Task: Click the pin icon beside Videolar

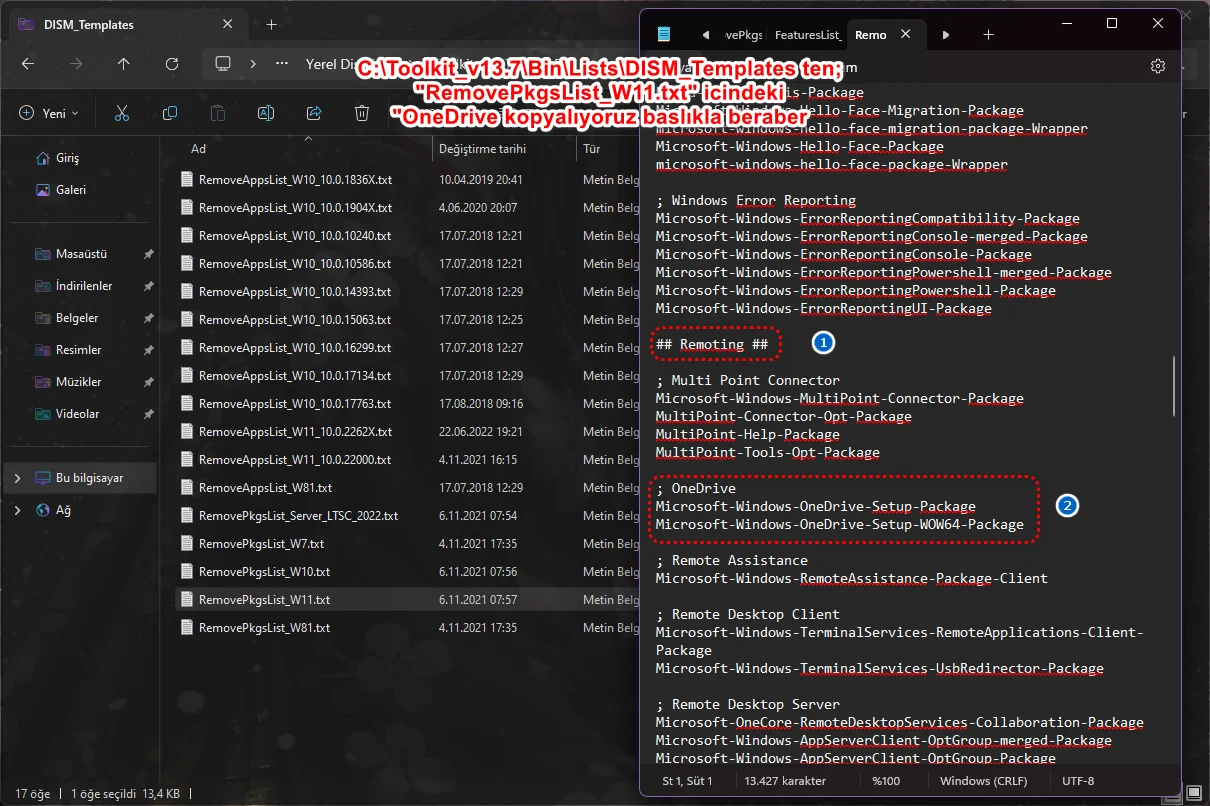Action: 149,414
